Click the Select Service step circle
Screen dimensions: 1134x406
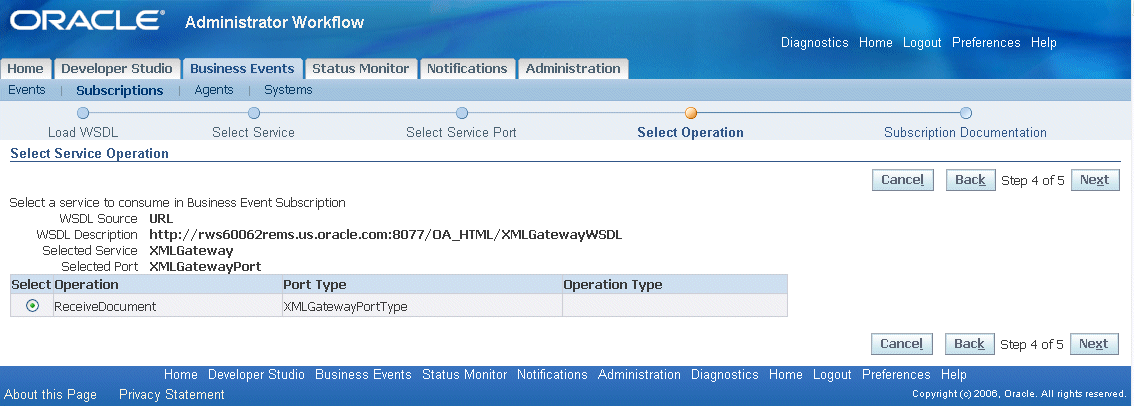tap(254, 113)
